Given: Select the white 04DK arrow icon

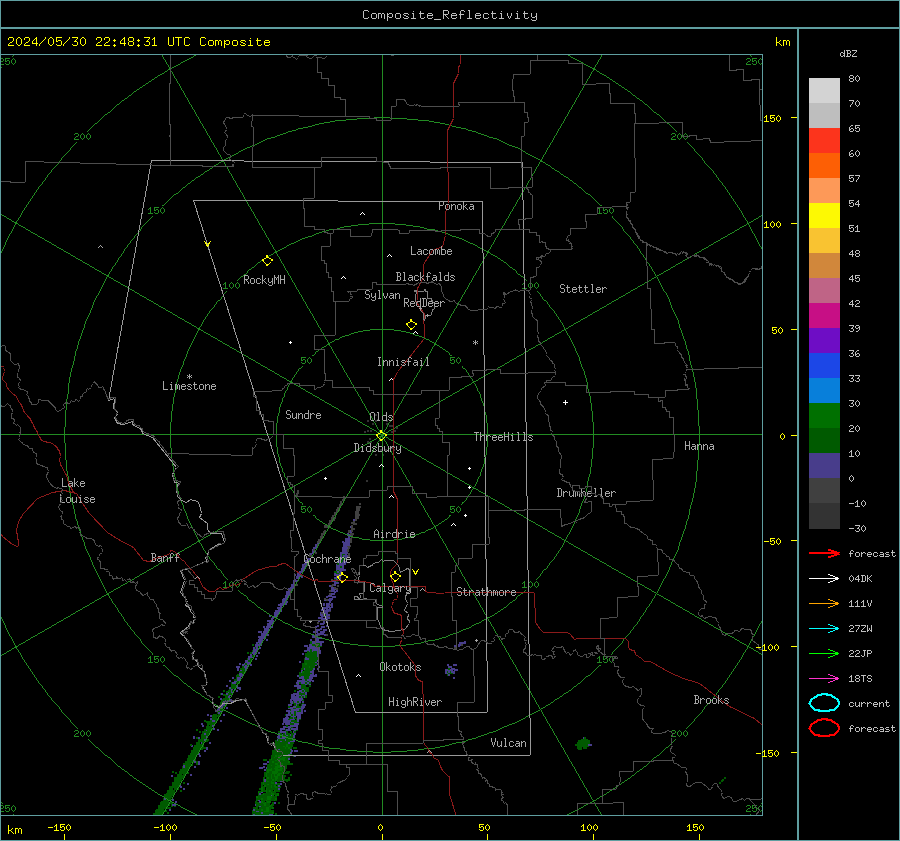Looking at the screenshot, I should pos(824,578).
